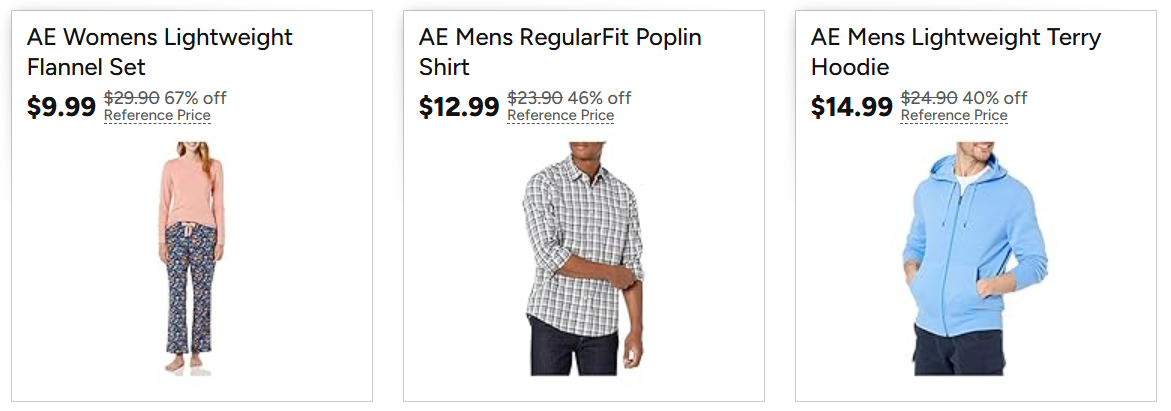Click the 46% off discount label
Screen dimensions: 1171x411
(x=600, y=98)
